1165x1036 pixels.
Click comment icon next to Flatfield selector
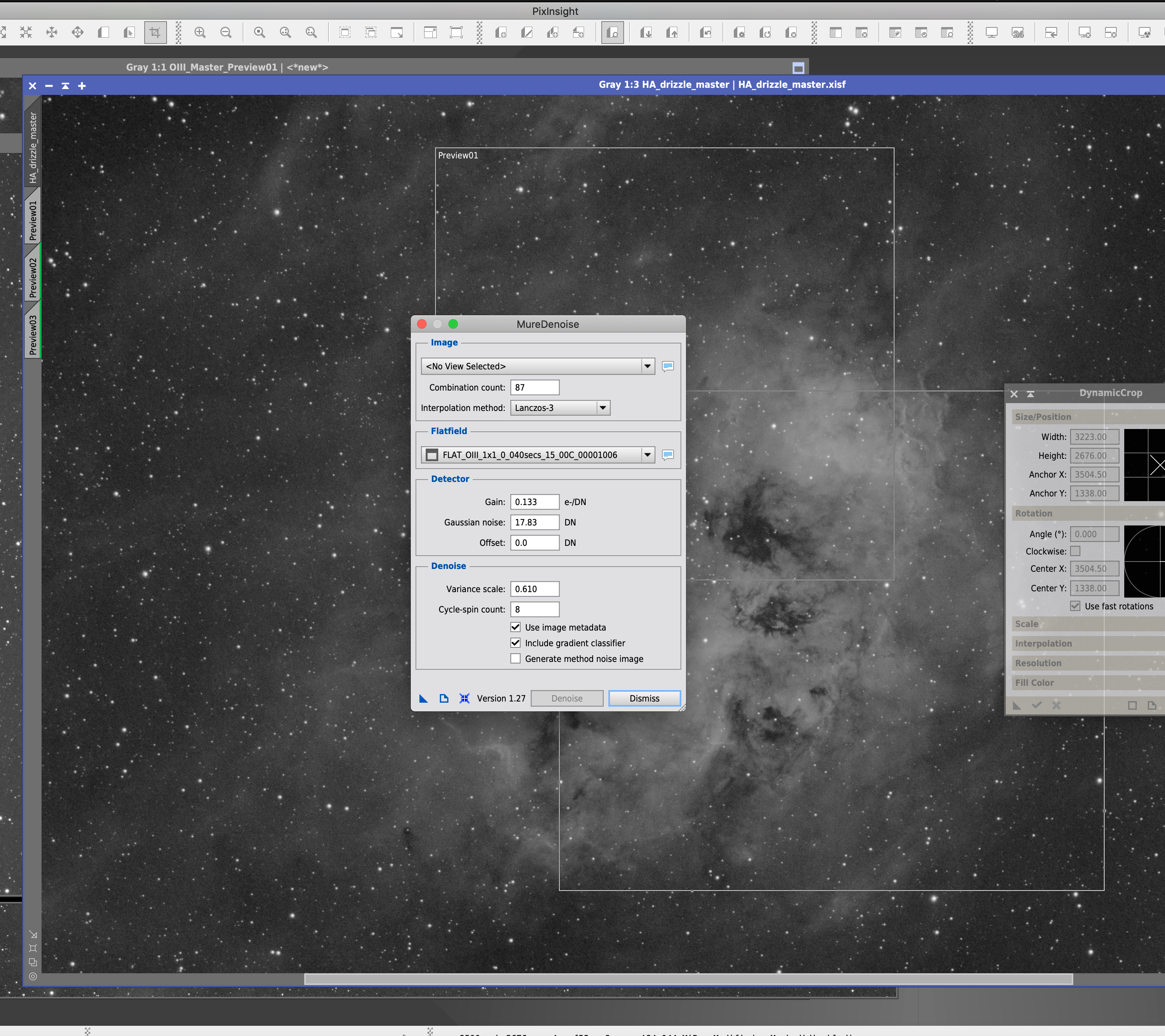668,455
